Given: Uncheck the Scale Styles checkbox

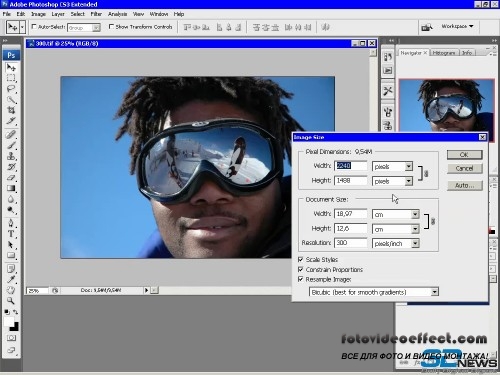Looking at the screenshot, I should (301, 259).
